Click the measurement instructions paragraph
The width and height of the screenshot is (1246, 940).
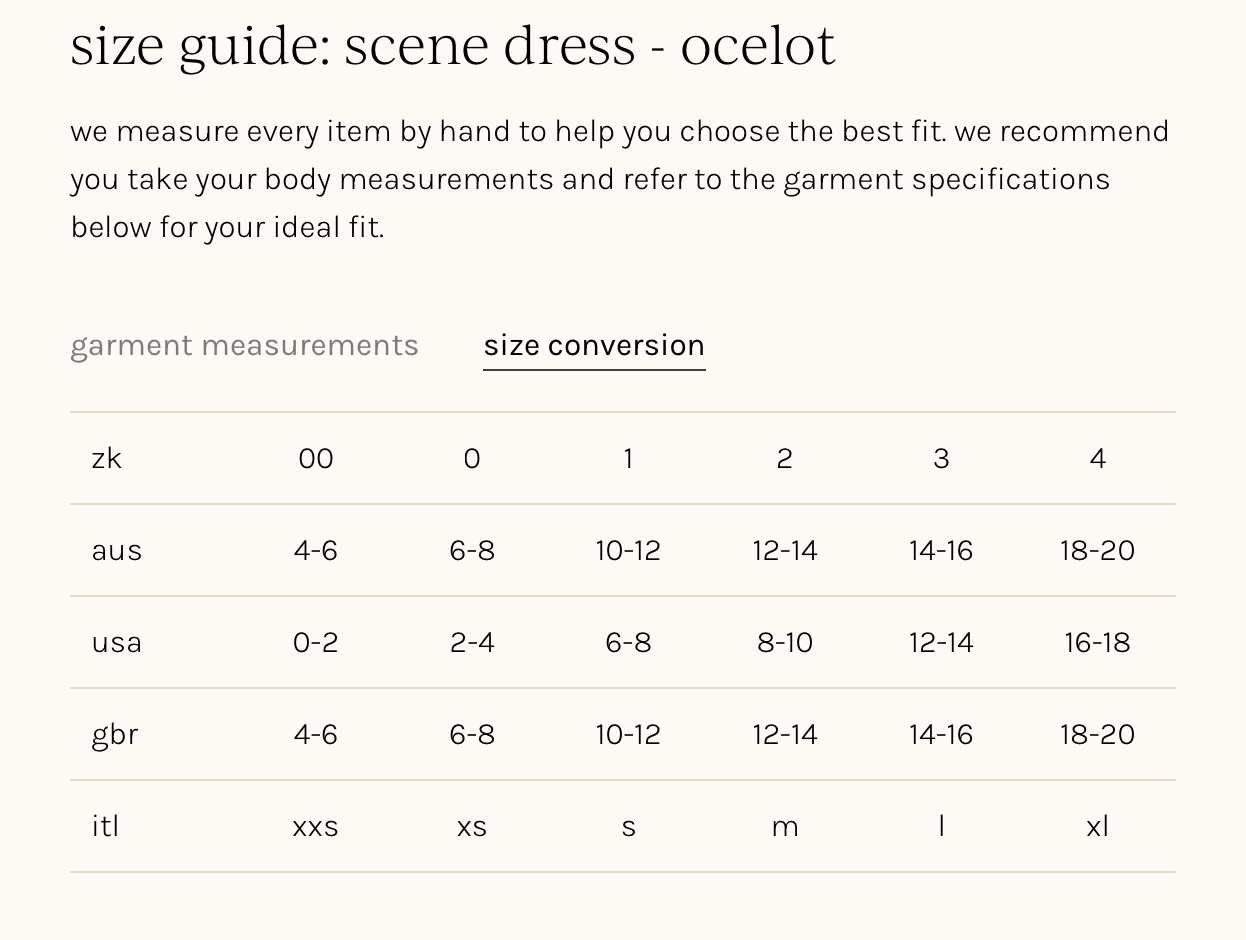[x=620, y=179]
